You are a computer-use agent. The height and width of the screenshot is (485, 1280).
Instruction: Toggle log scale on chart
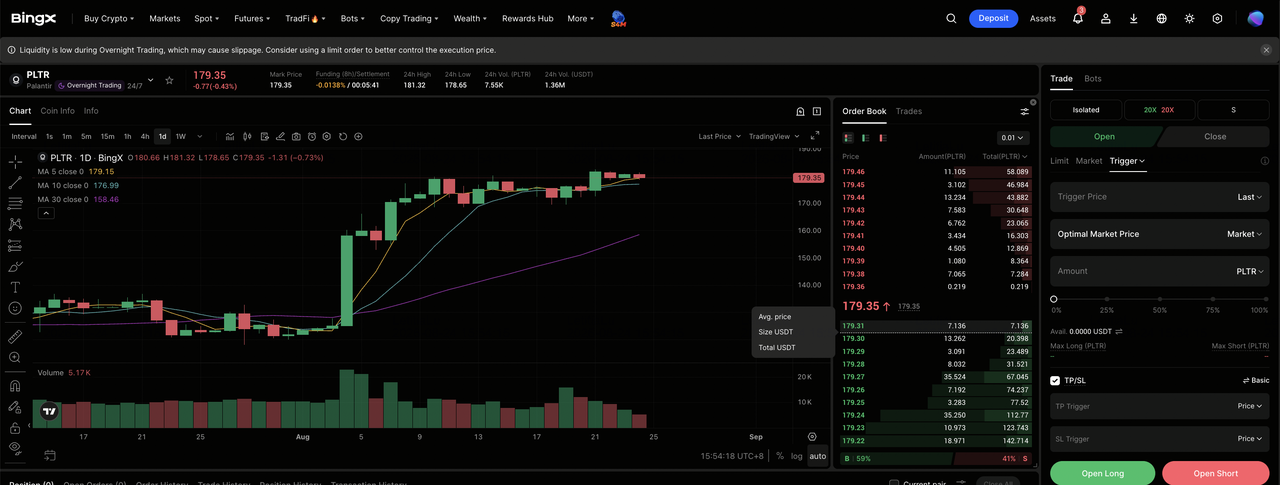(x=796, y=456)
